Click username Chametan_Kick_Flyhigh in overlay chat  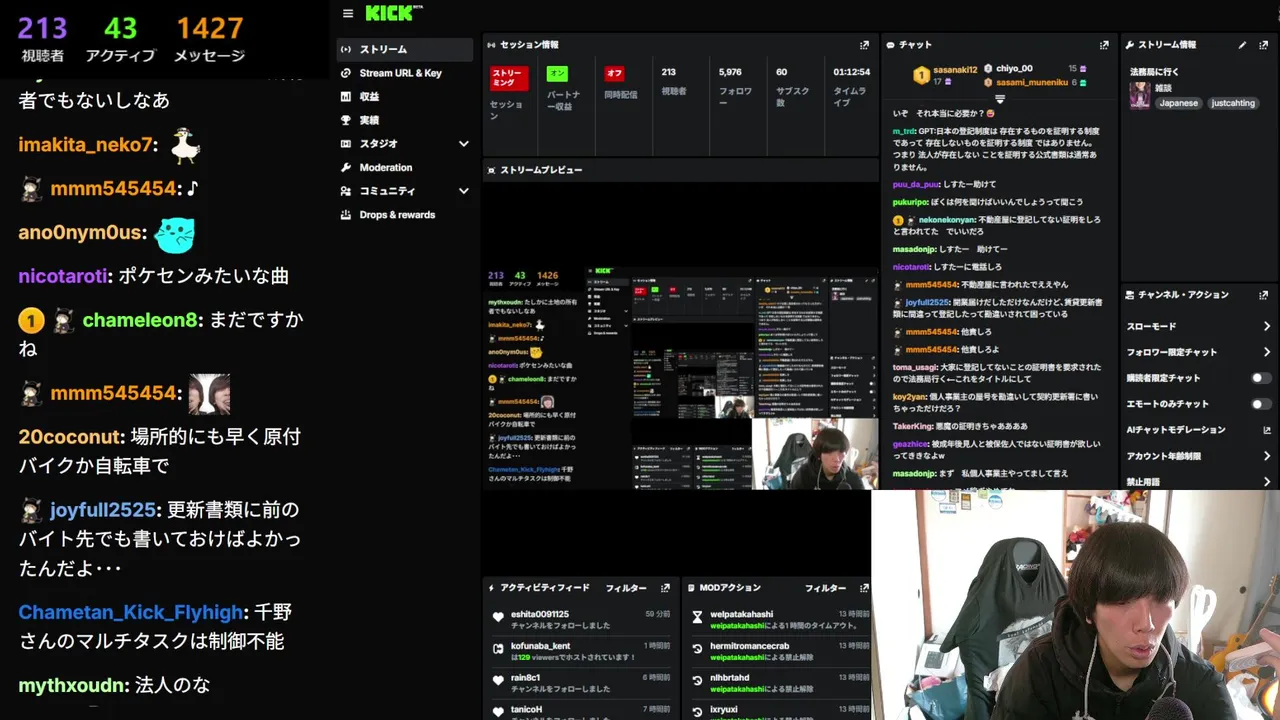[x=130, y=612]
